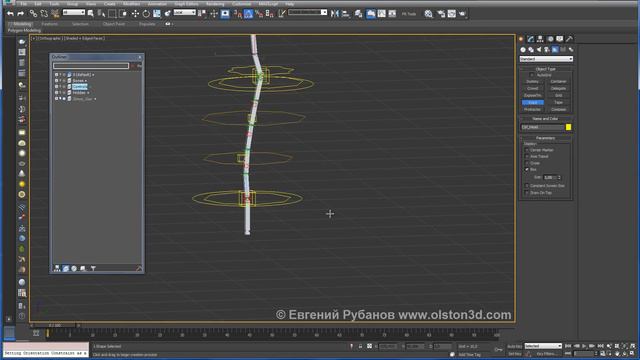
Task: Click the Tape helper button
Action: click(x=558, y=102)
